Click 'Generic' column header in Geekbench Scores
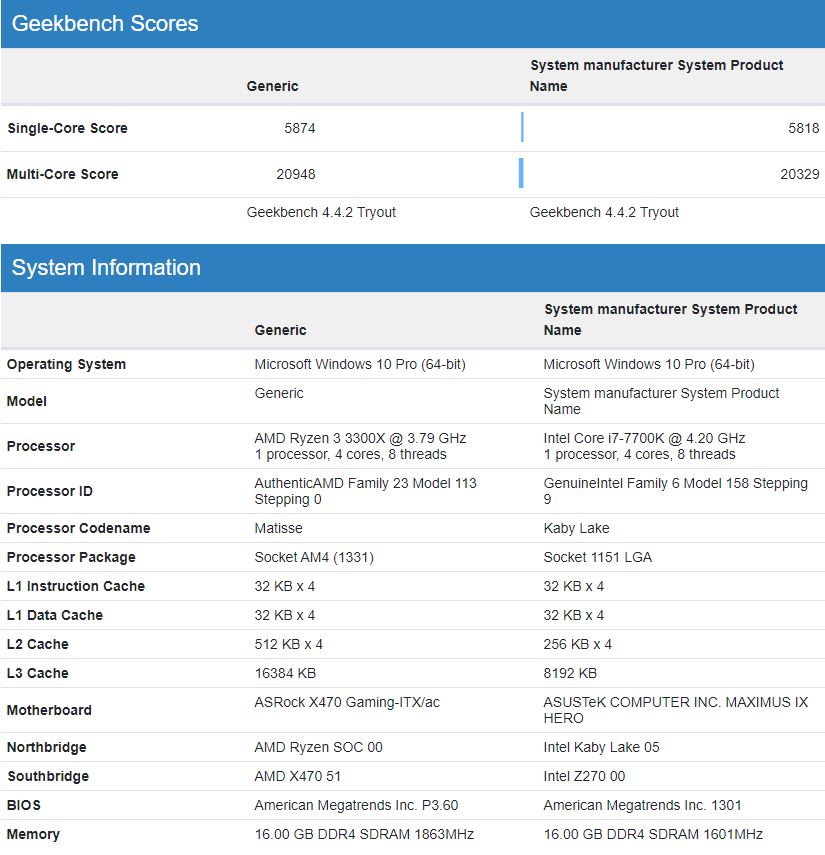The width and height of the screenshot is (825, 855). click(x=273, y=86)
